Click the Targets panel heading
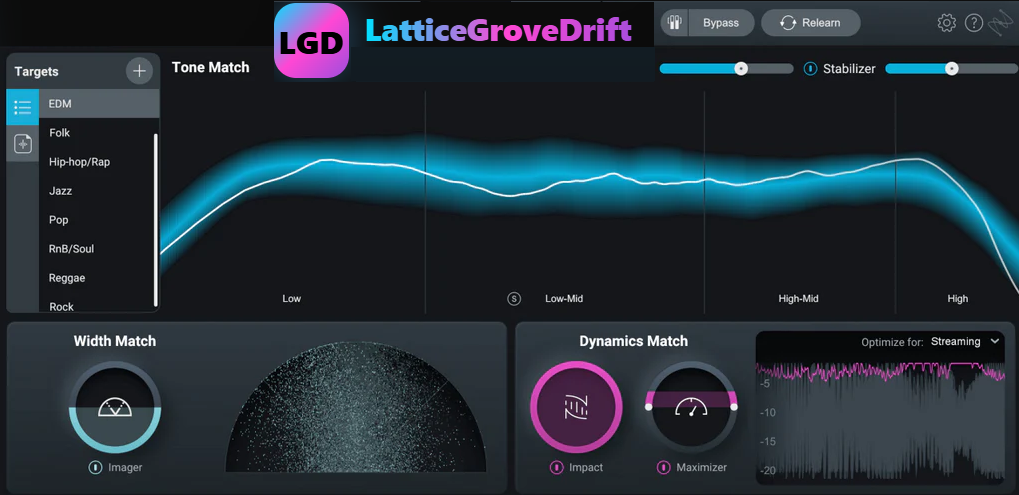 pos(36,71)
